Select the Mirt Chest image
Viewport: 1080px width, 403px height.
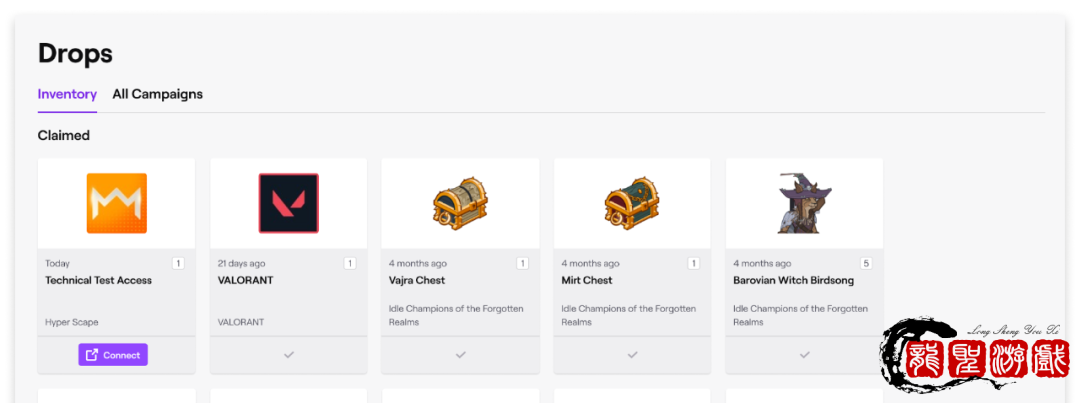pyautogui.click(x=632, y=204)
